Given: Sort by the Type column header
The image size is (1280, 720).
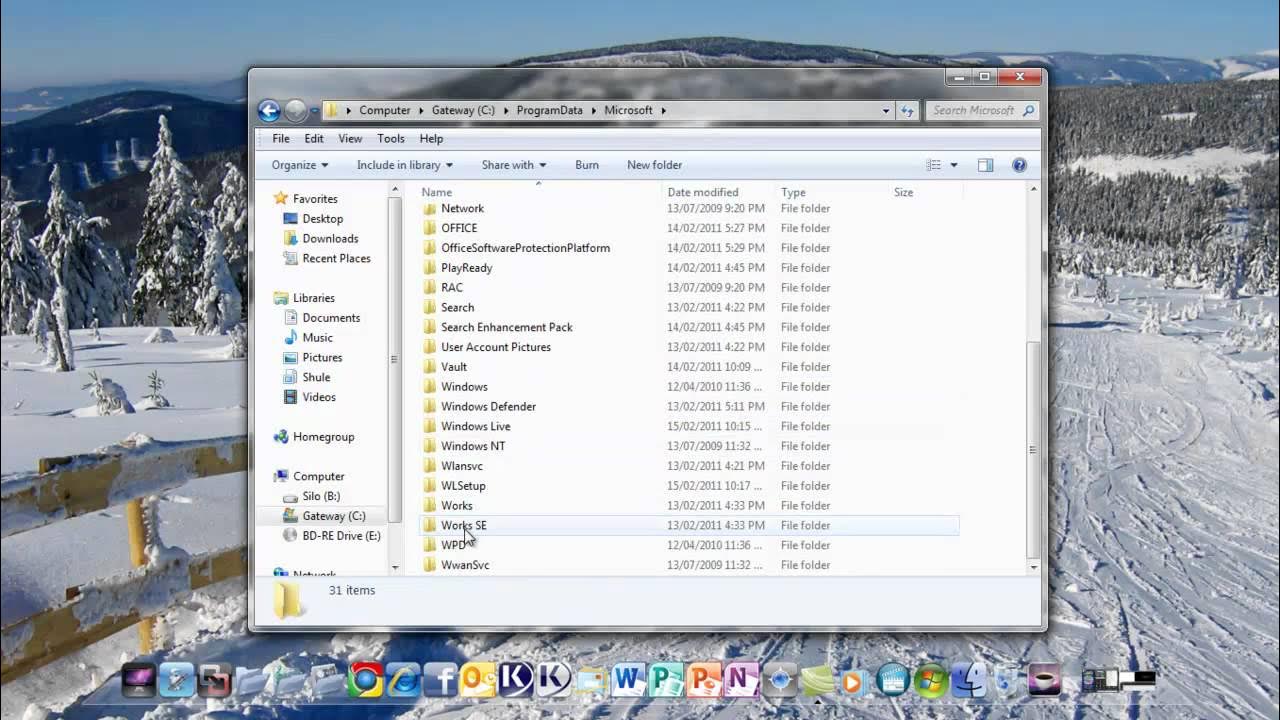Looking at the screenshot, I should pos(793,192).
